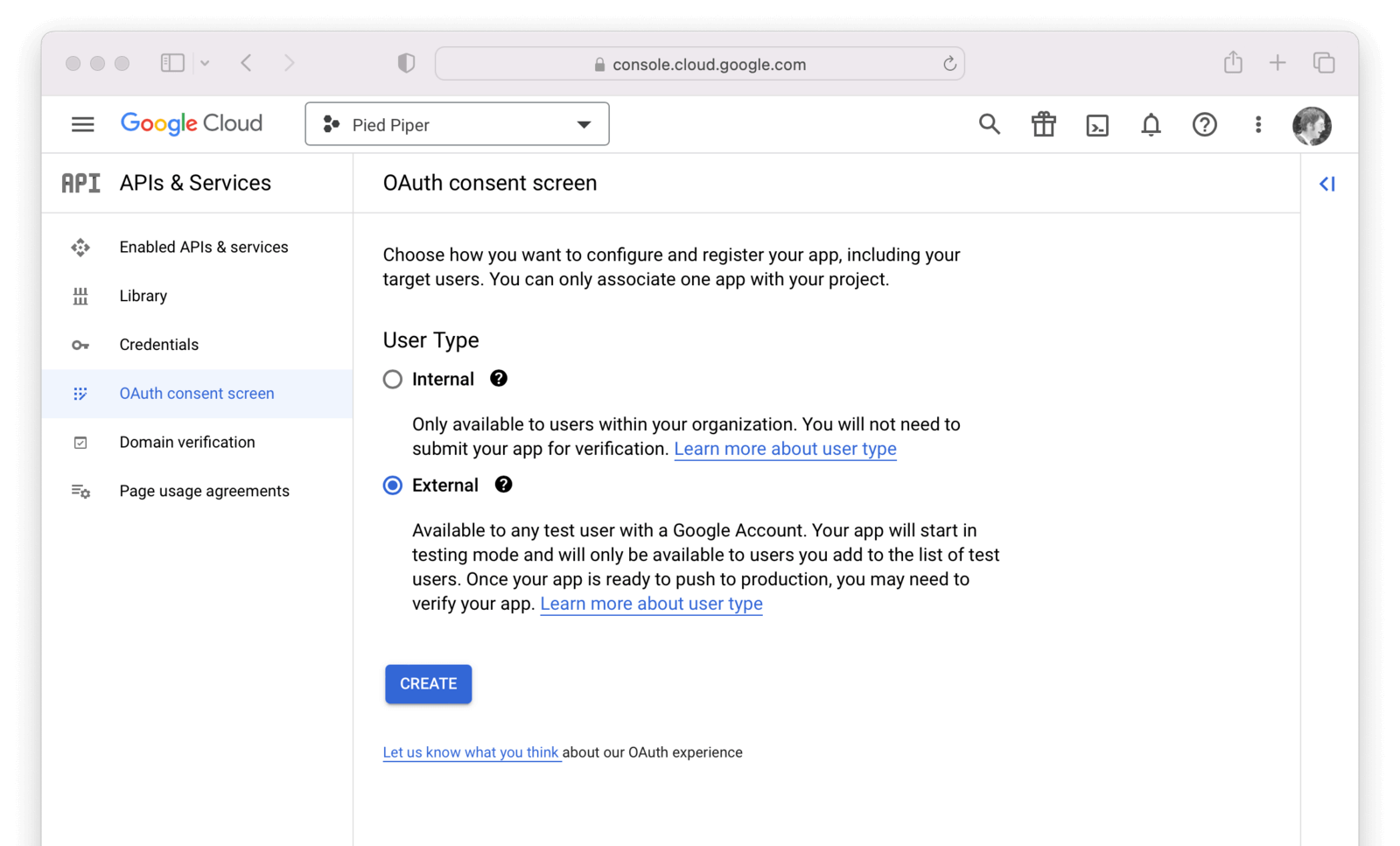This screenshot has height=846, width=1400.
Task: Open notifications via the bell icon
Action: point(1151,125)
